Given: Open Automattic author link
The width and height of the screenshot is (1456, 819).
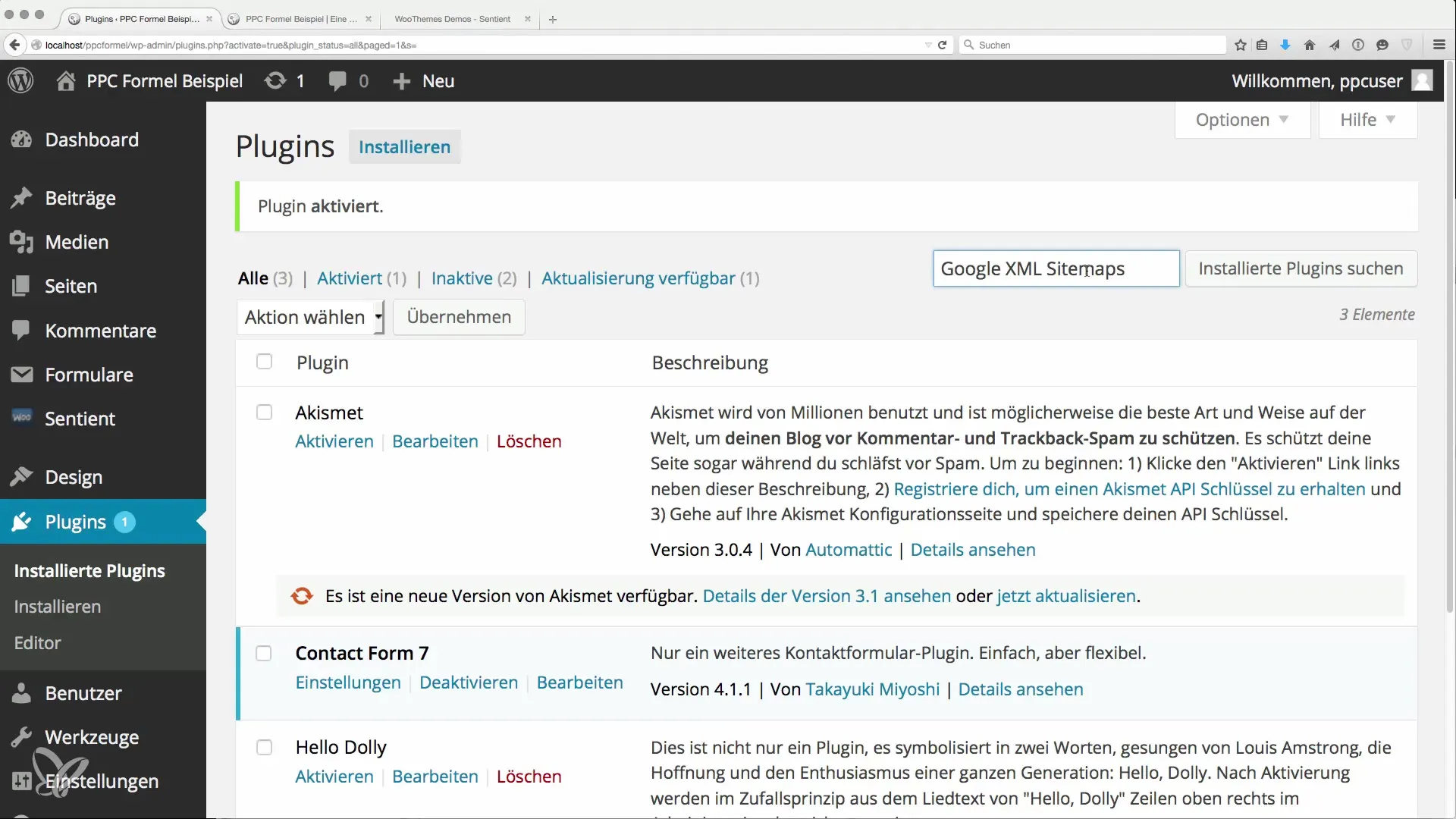Looking at the screenshot, I should click(x=849, y=550).
